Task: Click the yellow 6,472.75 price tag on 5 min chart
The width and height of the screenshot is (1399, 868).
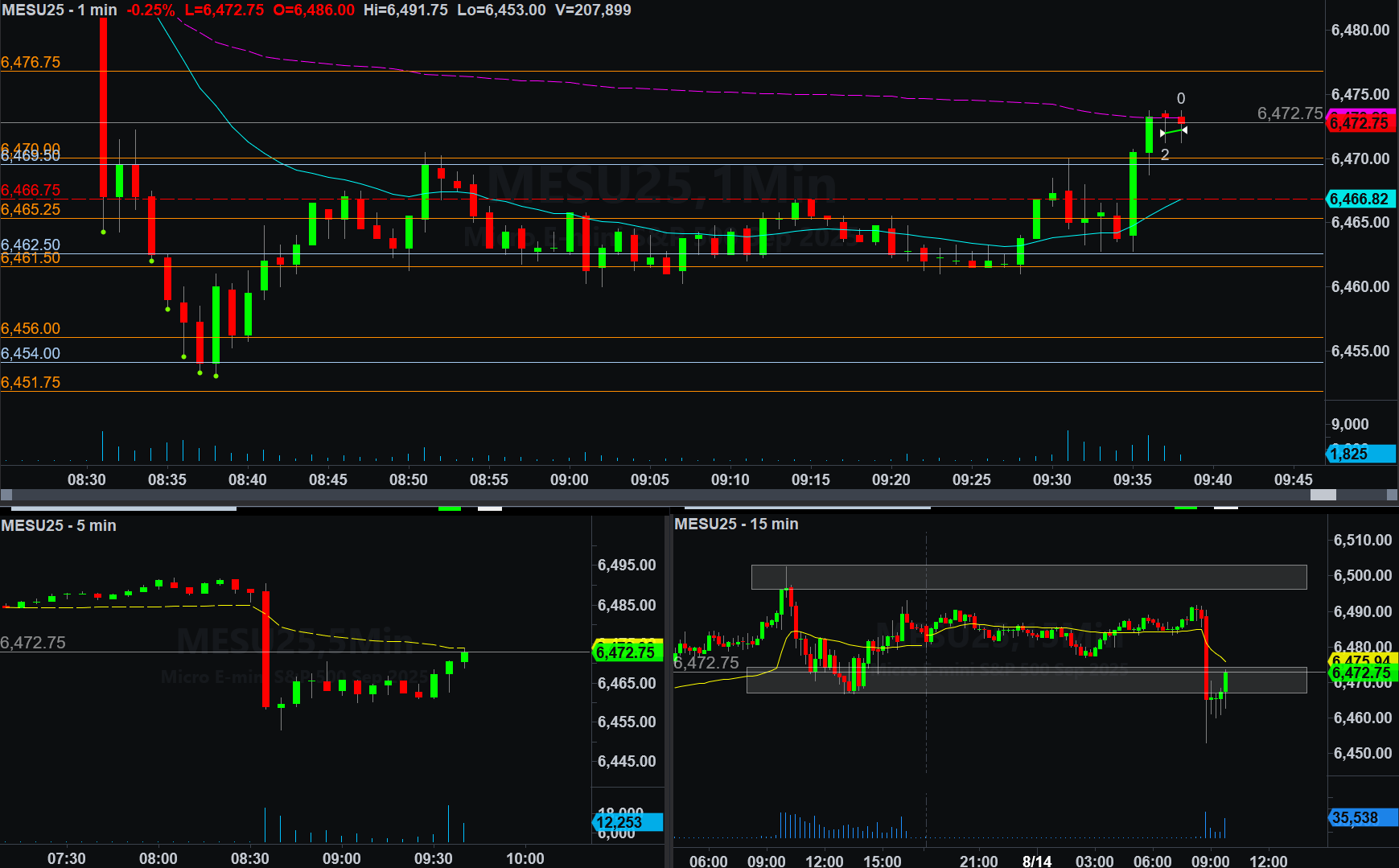Action: click(626, 652)
